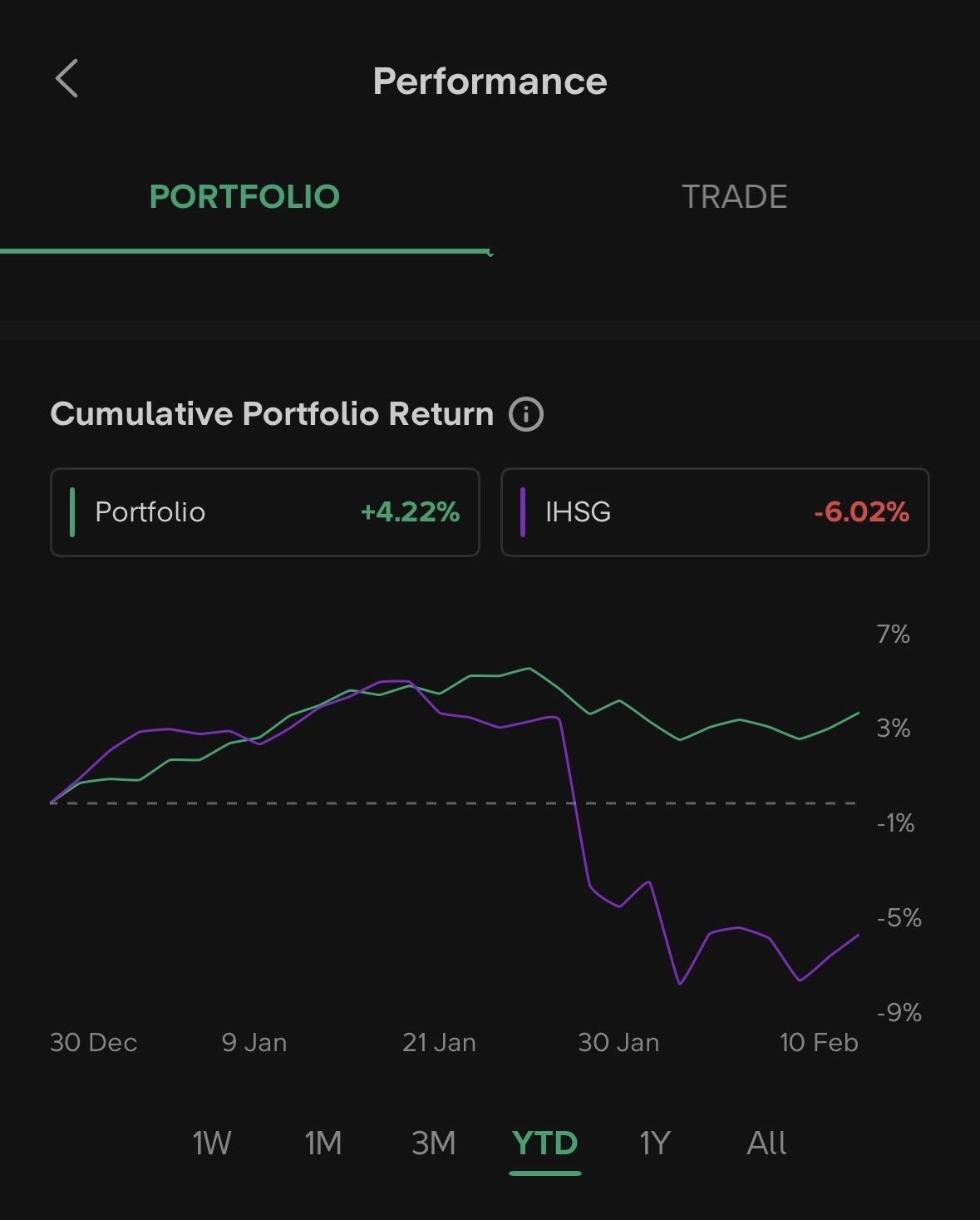
Task: Click the -6.02% IHSG return value
Action: [x=861, y=512]
